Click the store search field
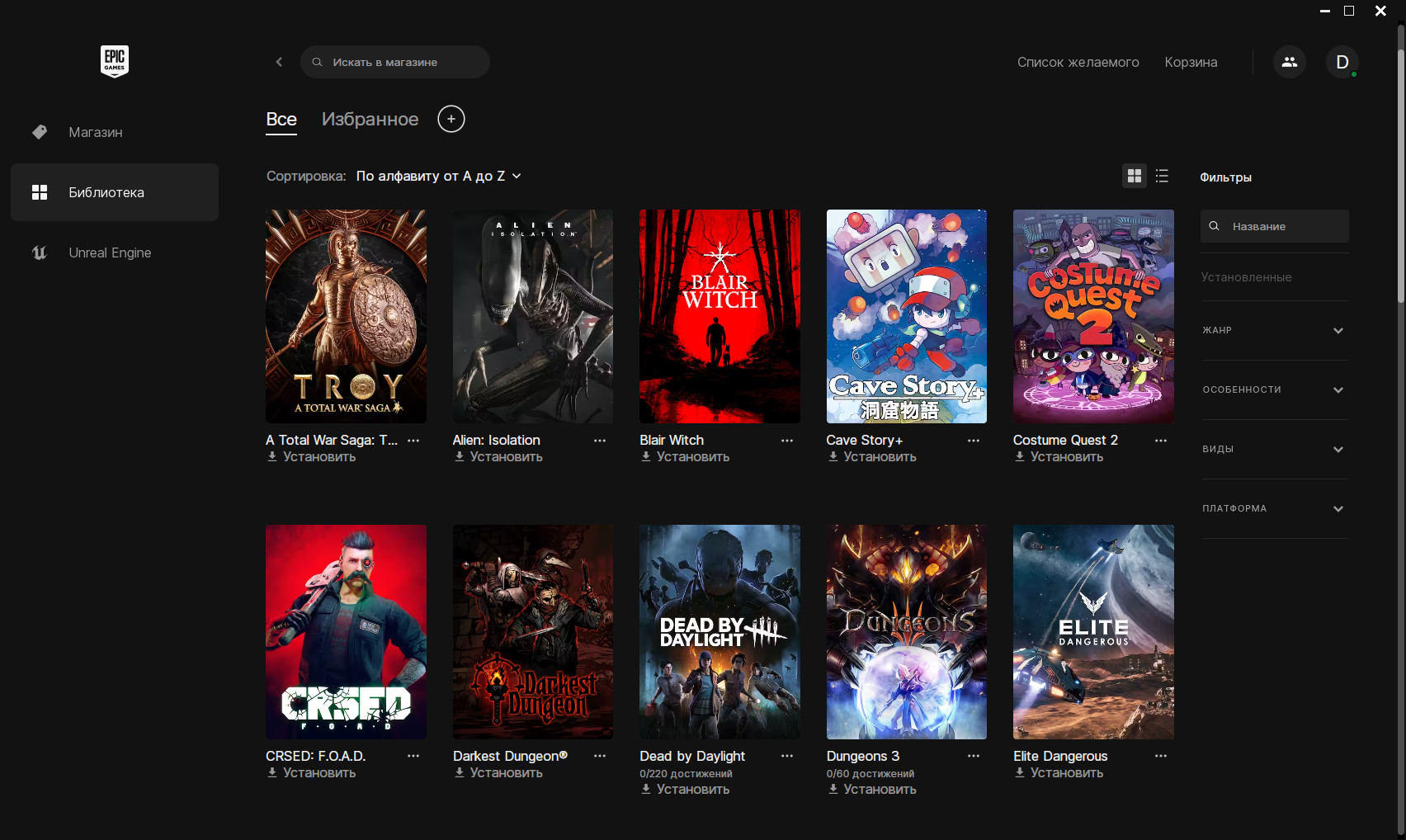Image resolution: width=1406 pixels, height=840 pixels. click(395, 62)
